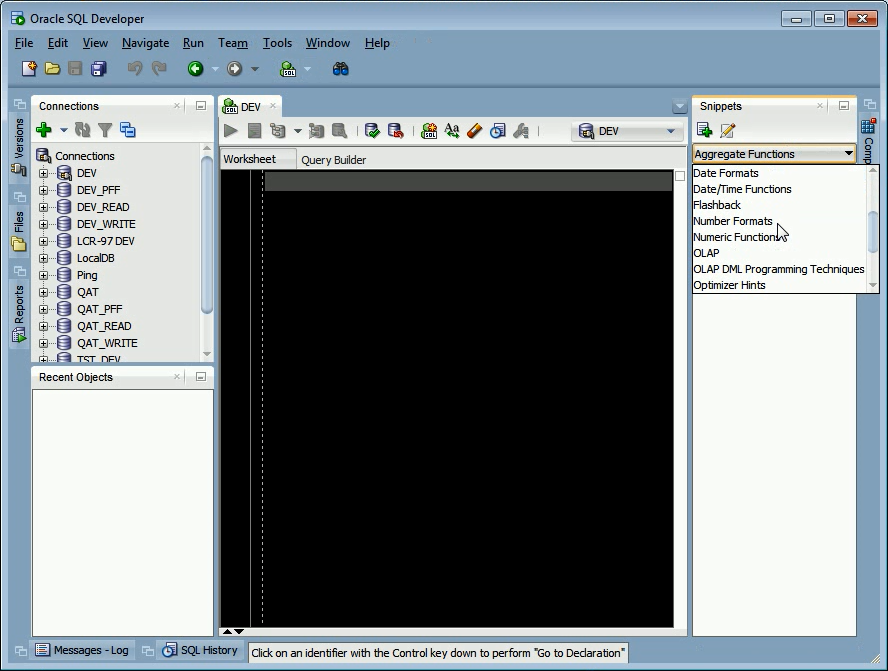This screenshot has width=888, height=671.
Task: Click the New file icon
Action: [x=29, y=69]
